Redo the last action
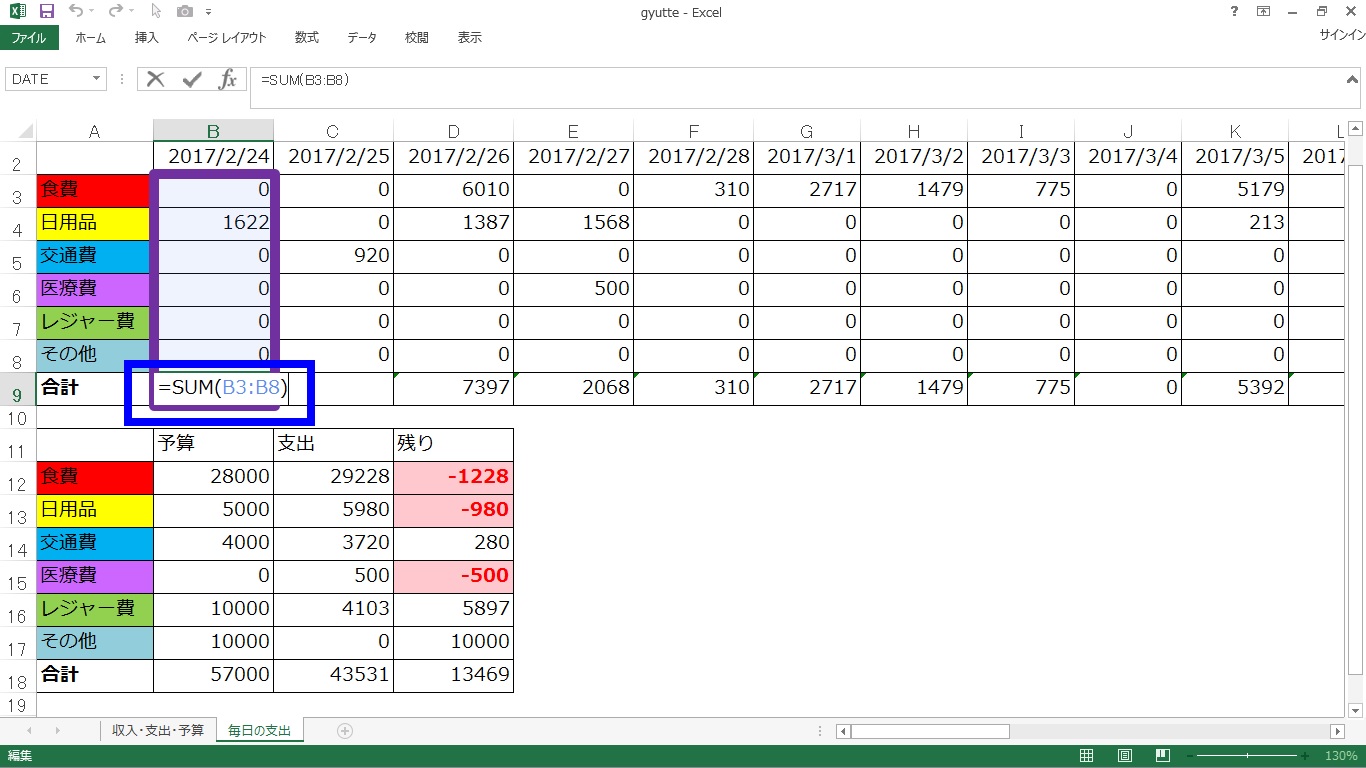1366x768 pixels. point(115,12)
